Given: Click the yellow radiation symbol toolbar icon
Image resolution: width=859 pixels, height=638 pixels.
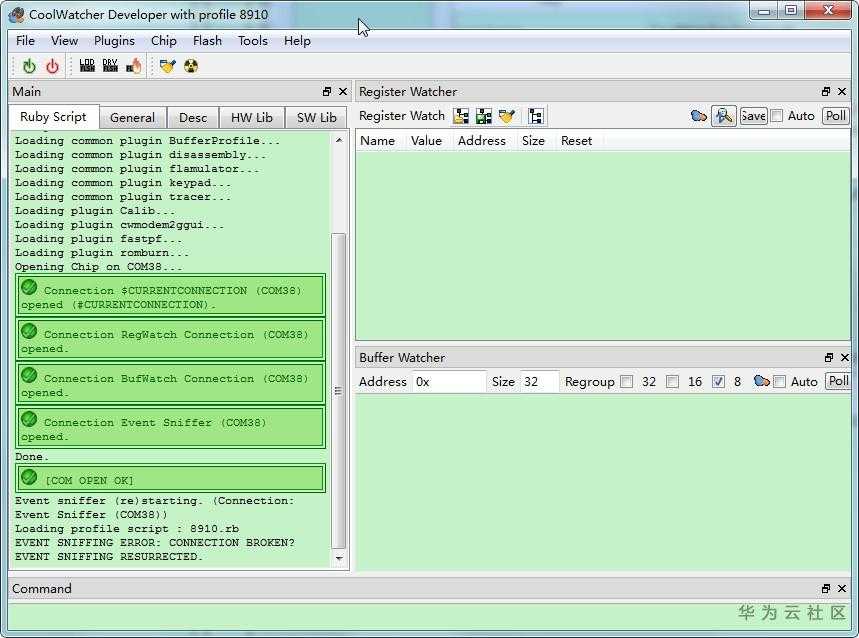Looking at the screenshot, I should (x=191, y=66).
